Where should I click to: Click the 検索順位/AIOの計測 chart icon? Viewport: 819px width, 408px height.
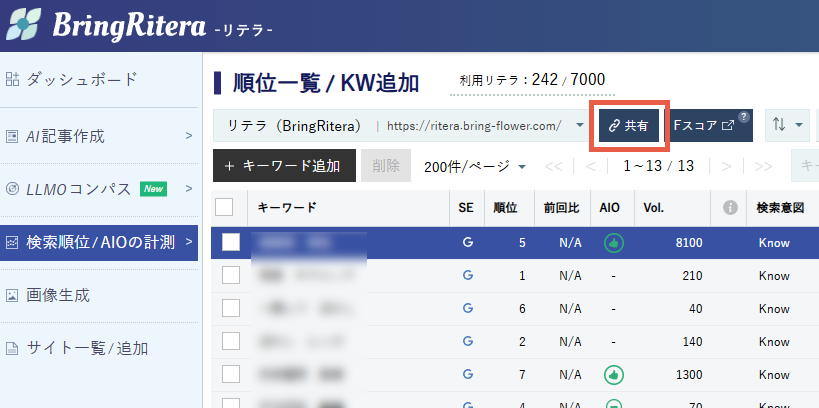coord(12,242)
